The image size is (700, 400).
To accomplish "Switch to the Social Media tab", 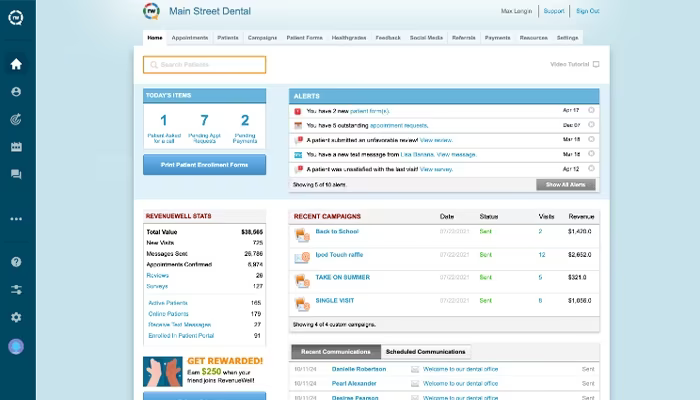I will [426, 38].
